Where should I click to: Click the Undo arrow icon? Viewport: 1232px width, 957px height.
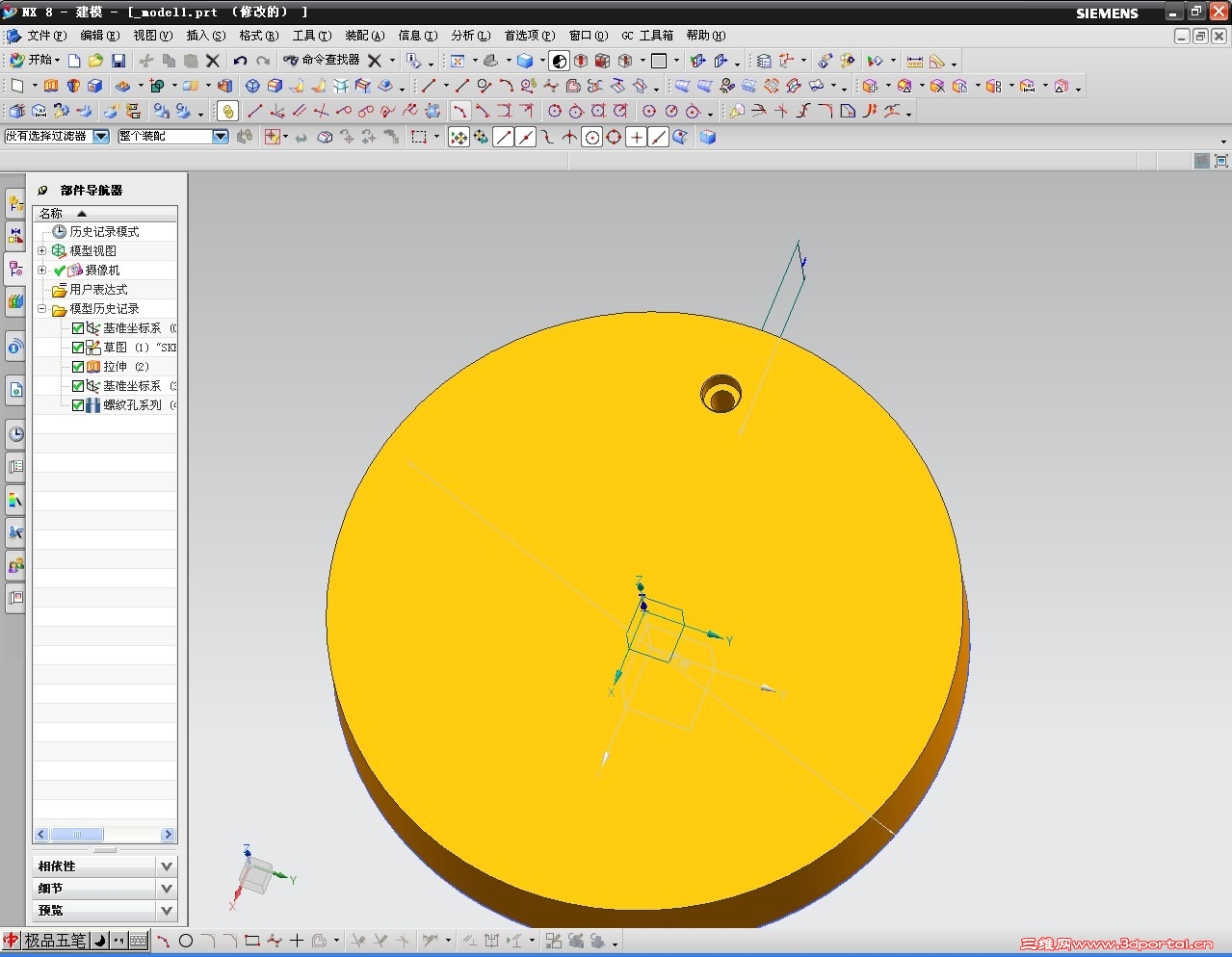click(240, 60)
